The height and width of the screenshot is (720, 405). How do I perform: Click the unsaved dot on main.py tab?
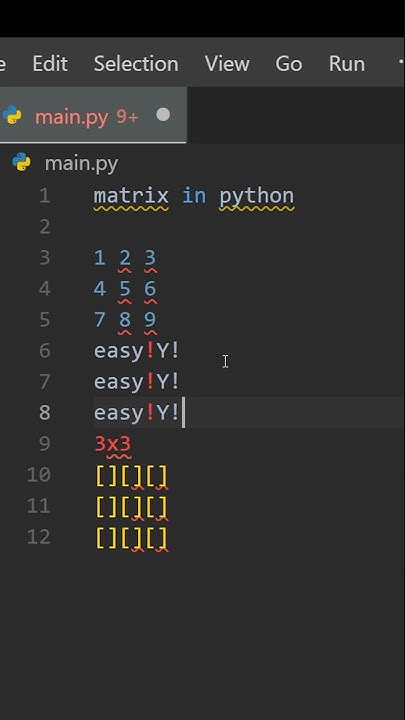[x=163, y=115]
